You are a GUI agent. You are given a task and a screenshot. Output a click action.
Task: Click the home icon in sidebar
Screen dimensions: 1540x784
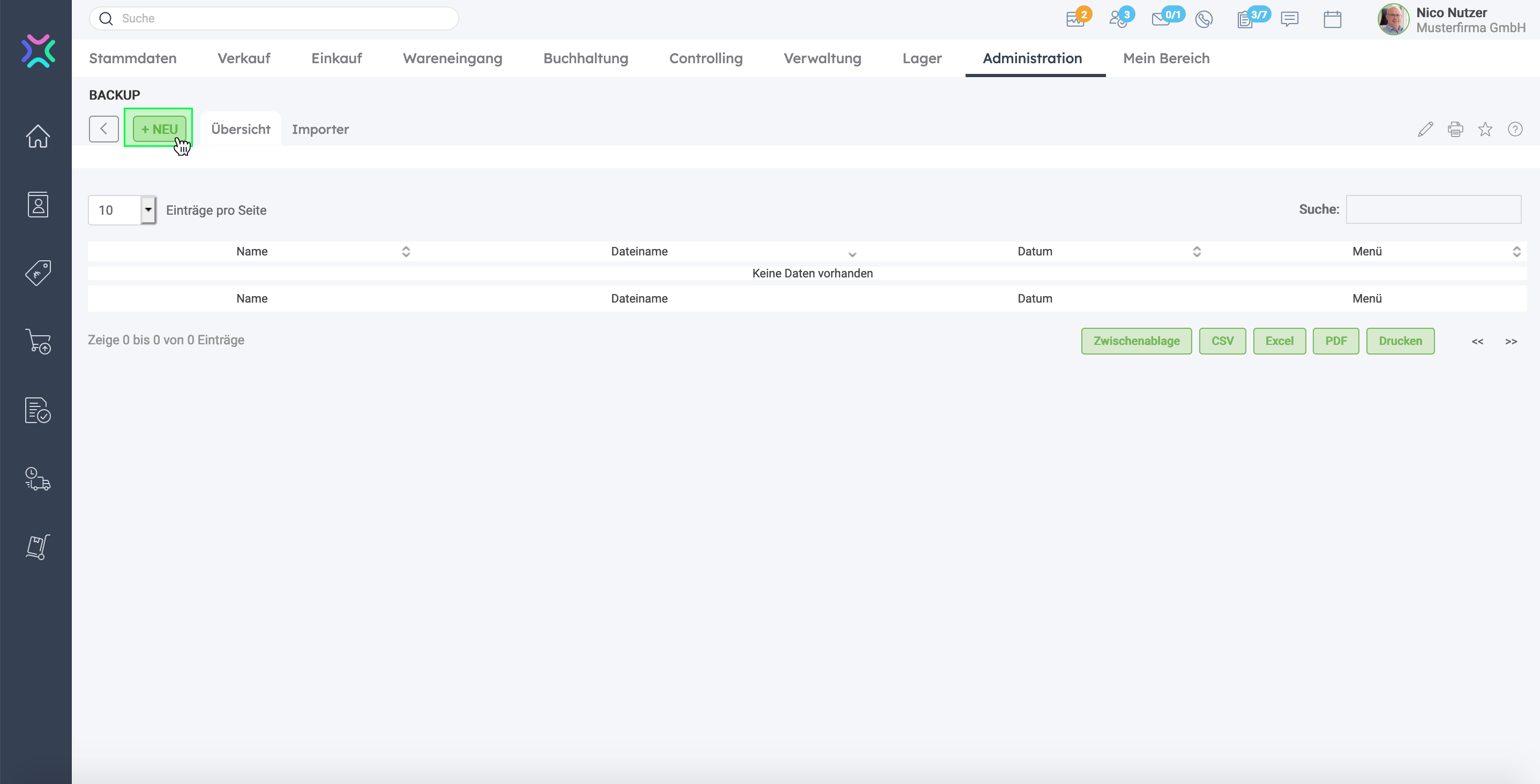[x=38, y=136]
